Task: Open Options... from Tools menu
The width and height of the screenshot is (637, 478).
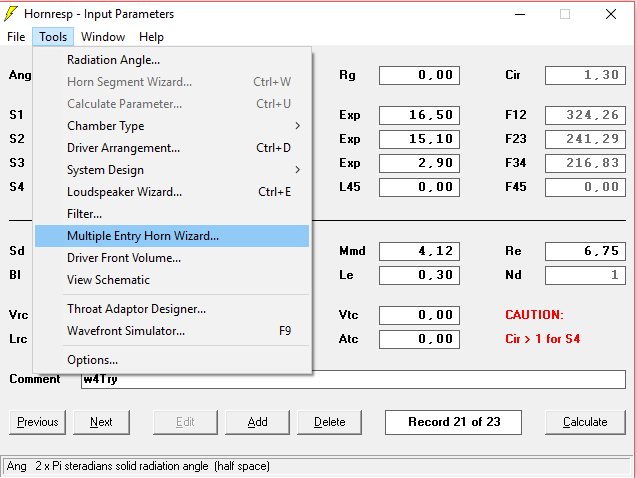Action: [172, 360]
